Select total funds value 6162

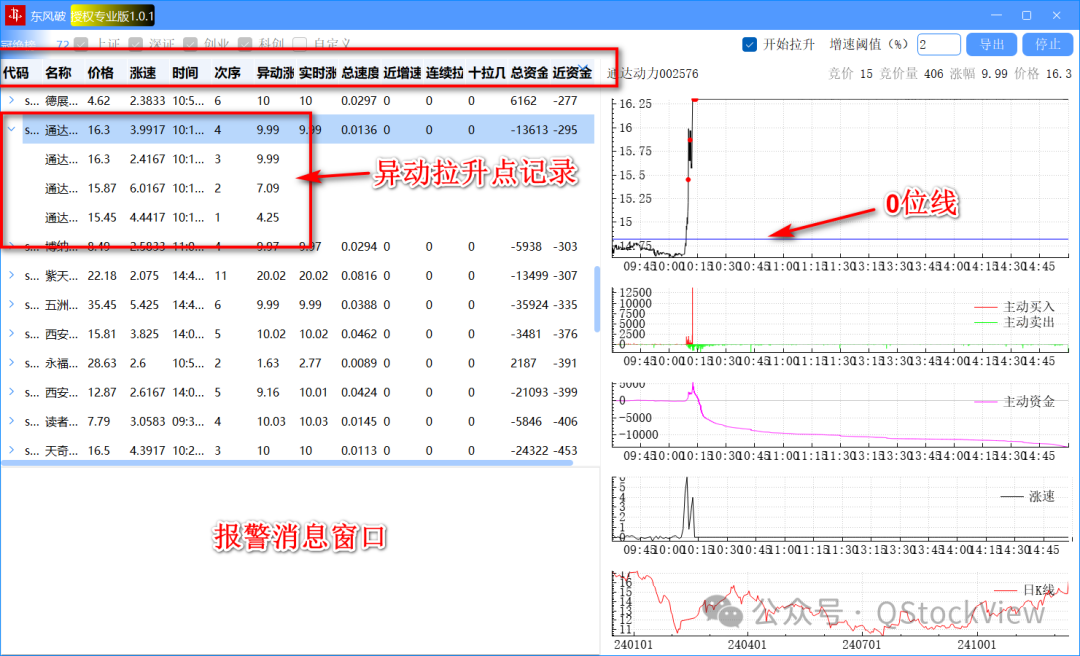tap(523, 101)
